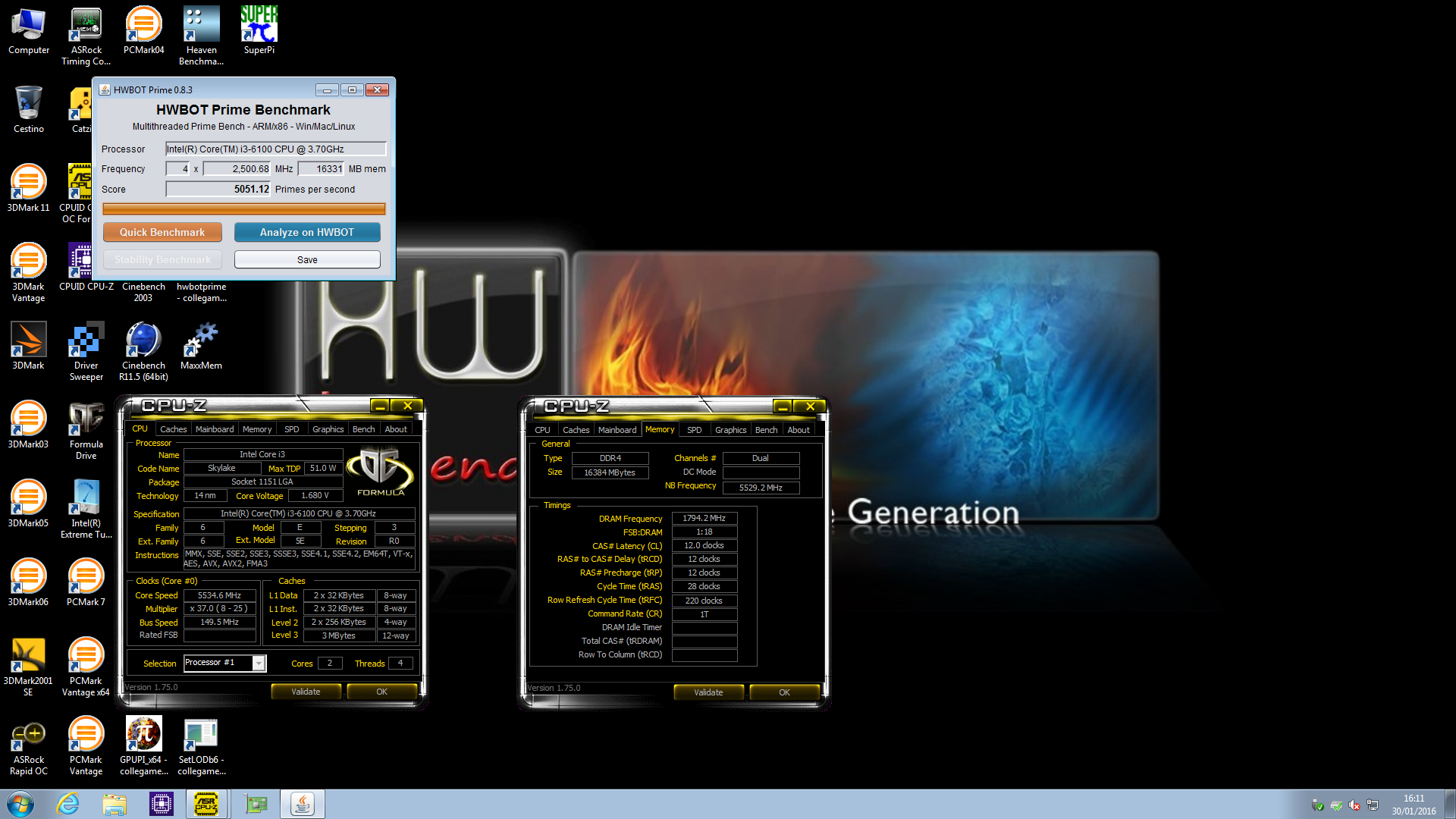Open 3DMark Vantage shortcut

click(x=29, y=273)
